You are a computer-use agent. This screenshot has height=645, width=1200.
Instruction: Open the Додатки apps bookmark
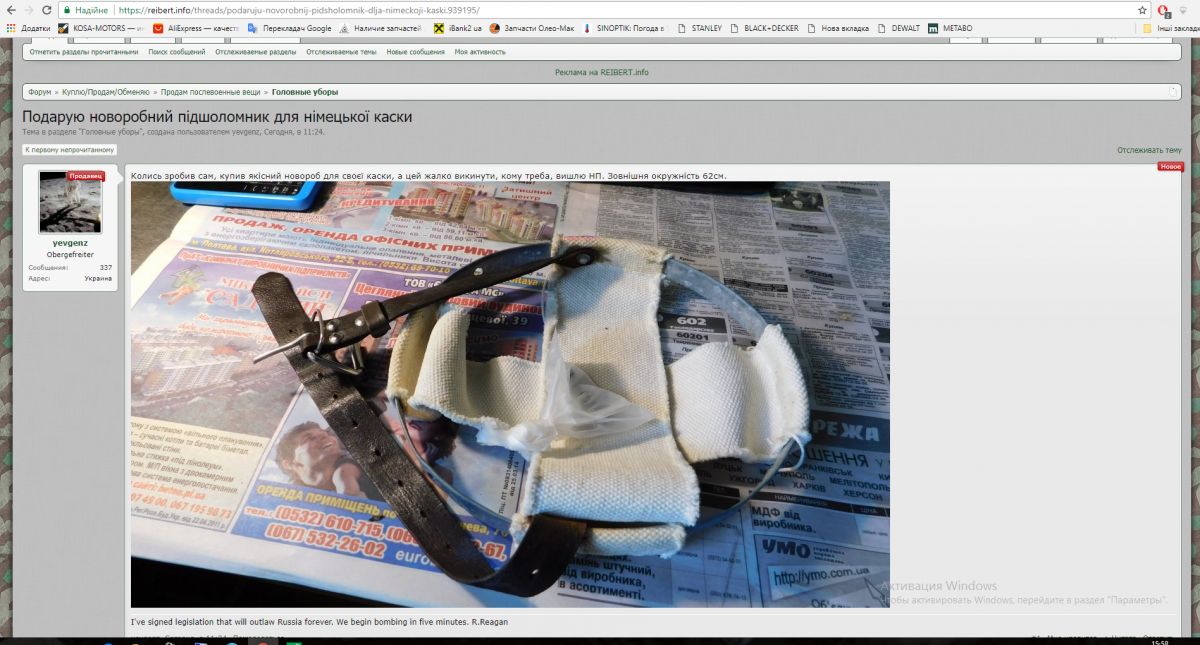click(28, 28)
